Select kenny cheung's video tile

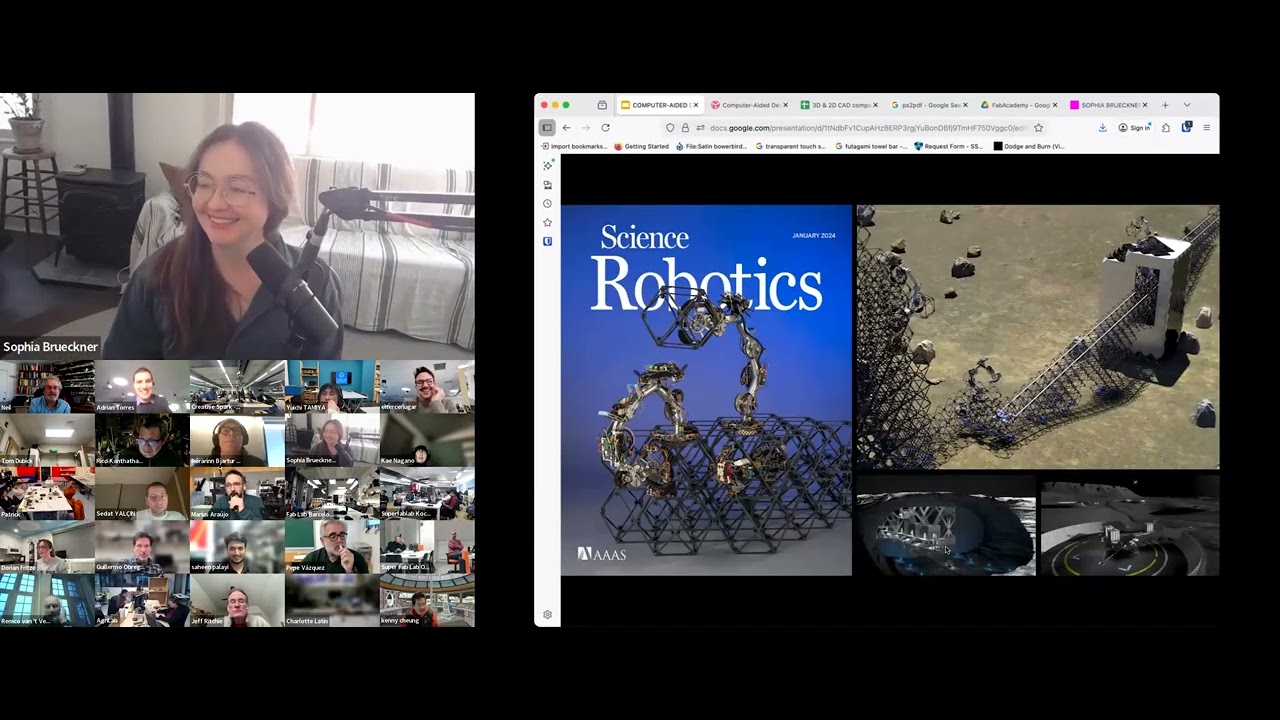click(427, 600)
